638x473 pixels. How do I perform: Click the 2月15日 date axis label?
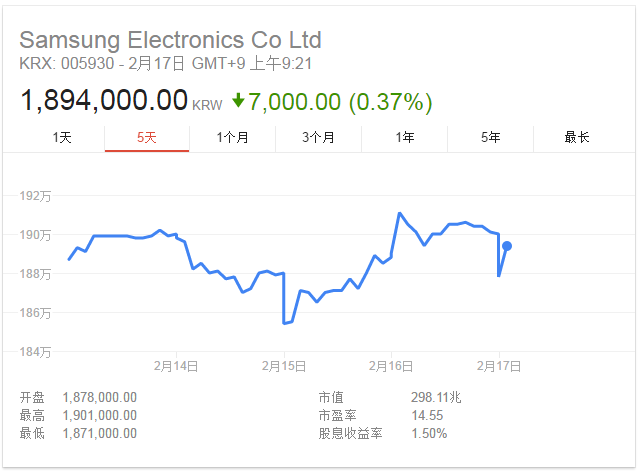pyautogui.click(x=284, y=366)
